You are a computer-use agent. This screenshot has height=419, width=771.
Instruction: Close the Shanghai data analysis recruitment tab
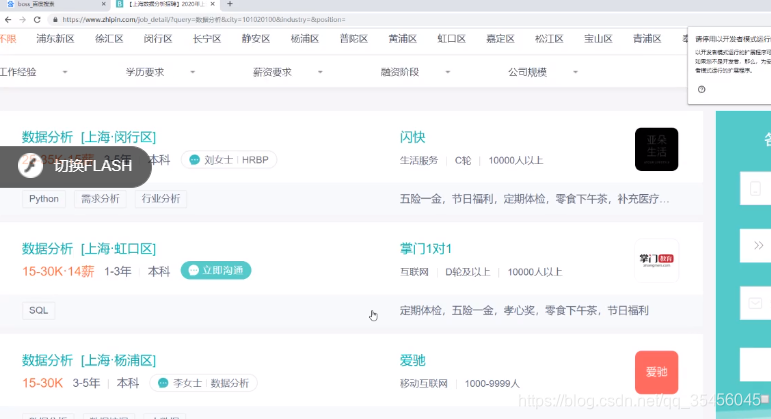212,4
